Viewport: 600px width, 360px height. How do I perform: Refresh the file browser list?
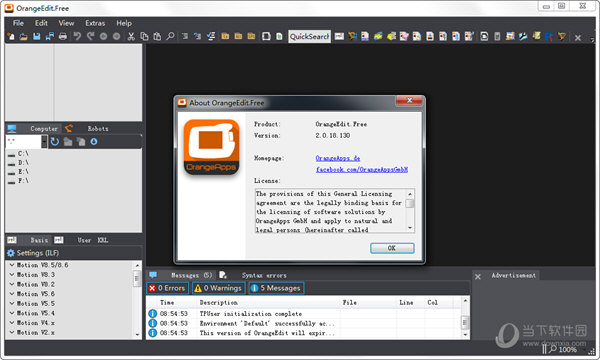tap(55, 142)
